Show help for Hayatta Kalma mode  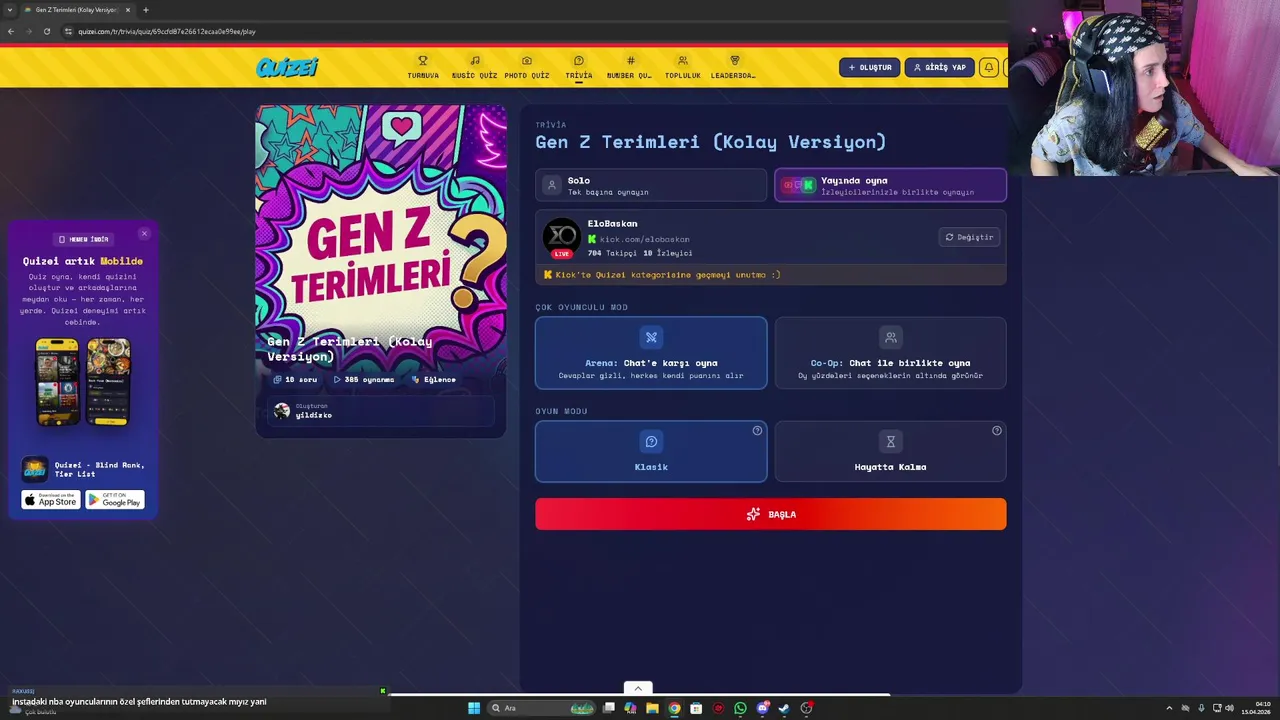click(996, 431)
